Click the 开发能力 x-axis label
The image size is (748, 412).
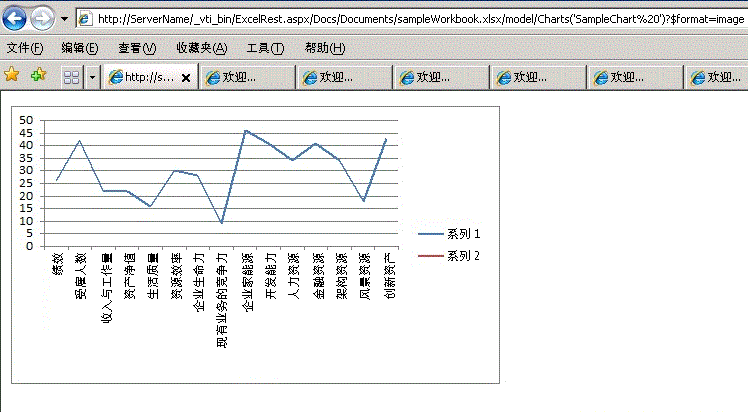(271, 276)
